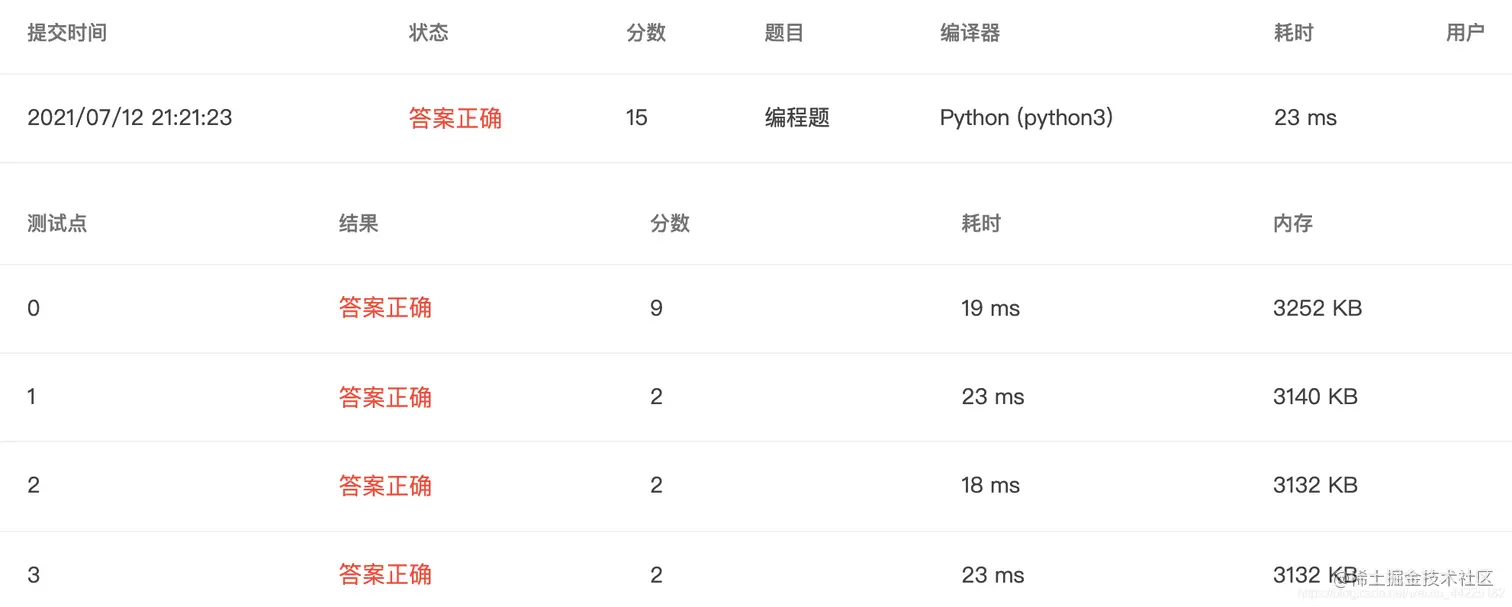Click the 耗时 header in test point table

click(982, 223)
